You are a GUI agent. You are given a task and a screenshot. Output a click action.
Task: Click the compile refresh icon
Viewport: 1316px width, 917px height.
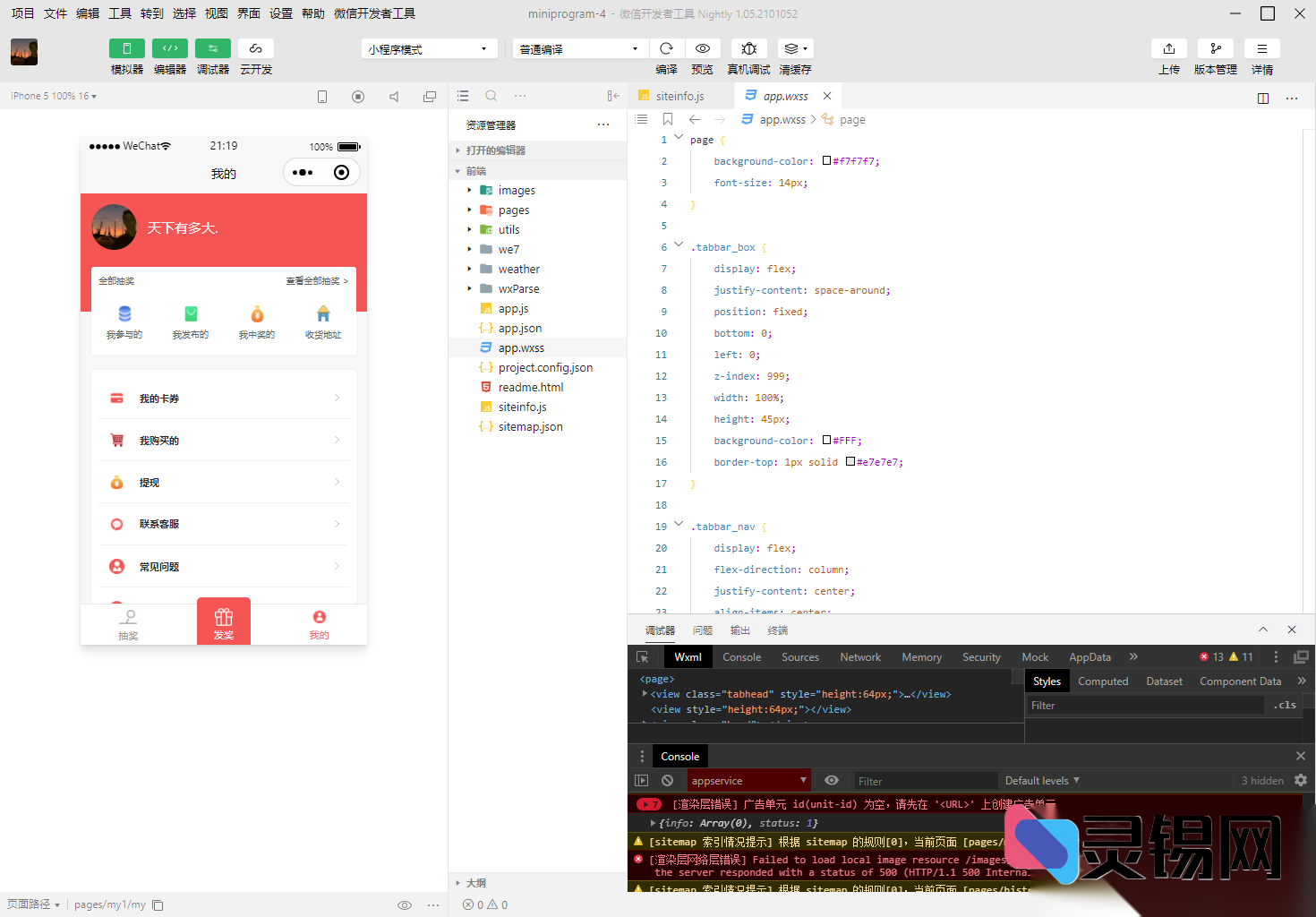(x=666, y=48)
